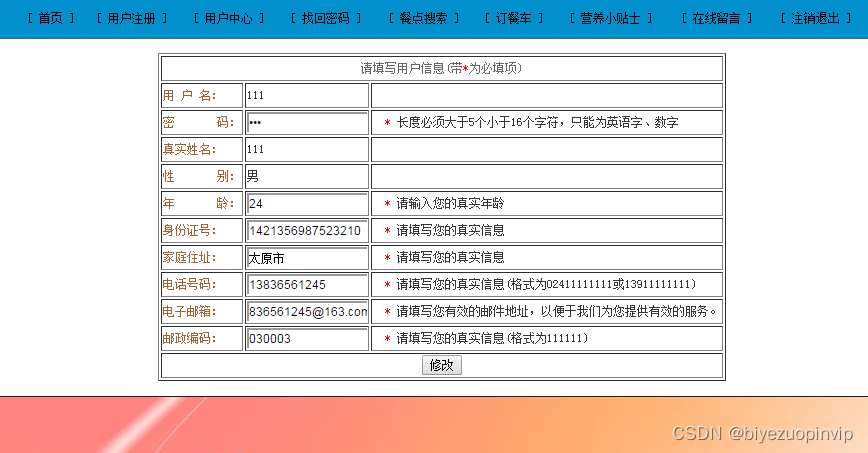Screen dimensions: 868x453
Task: Open 营养小贴士 in the nav bar
Action: 611,18
